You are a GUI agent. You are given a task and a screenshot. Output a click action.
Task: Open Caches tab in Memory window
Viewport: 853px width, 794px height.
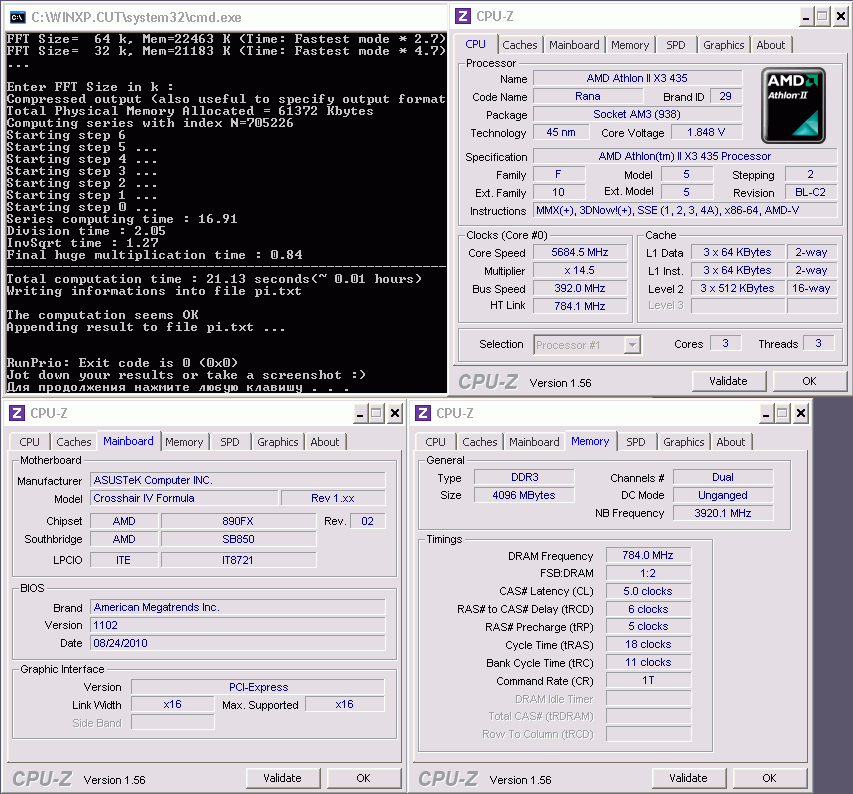480,442
